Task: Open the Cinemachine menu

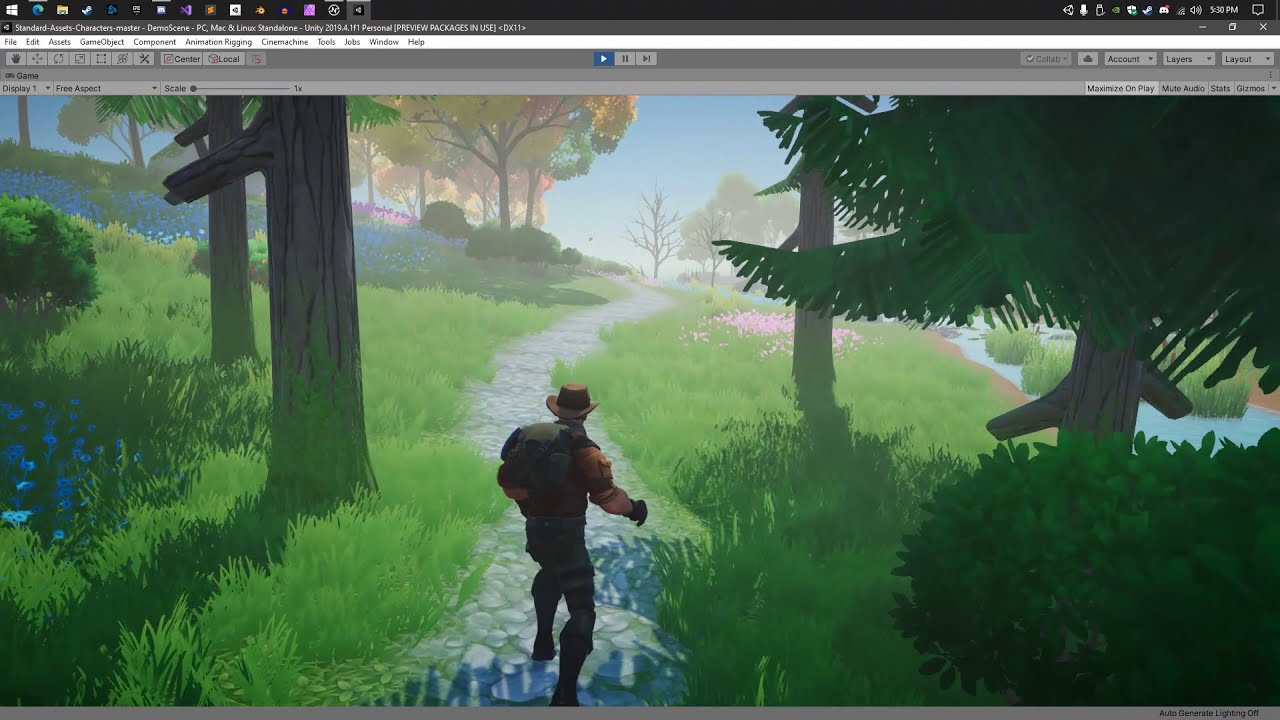Action: (x=285, y=42)
